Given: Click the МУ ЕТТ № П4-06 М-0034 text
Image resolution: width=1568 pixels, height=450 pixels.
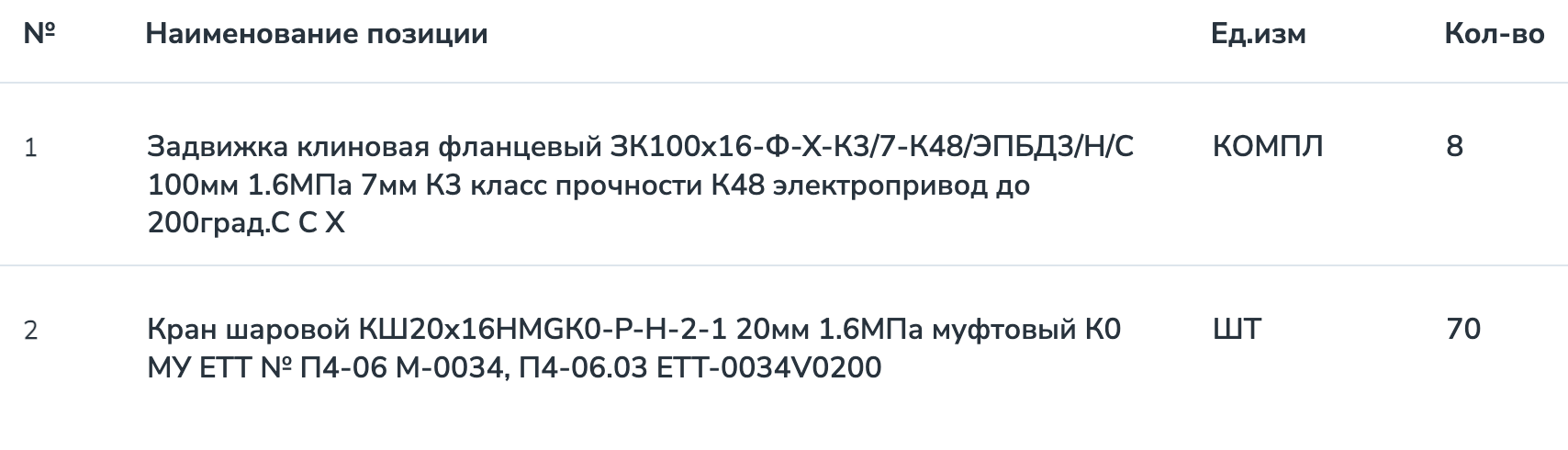Looking at the screenshot, I should pyautogui.click(x=325, y=368).
